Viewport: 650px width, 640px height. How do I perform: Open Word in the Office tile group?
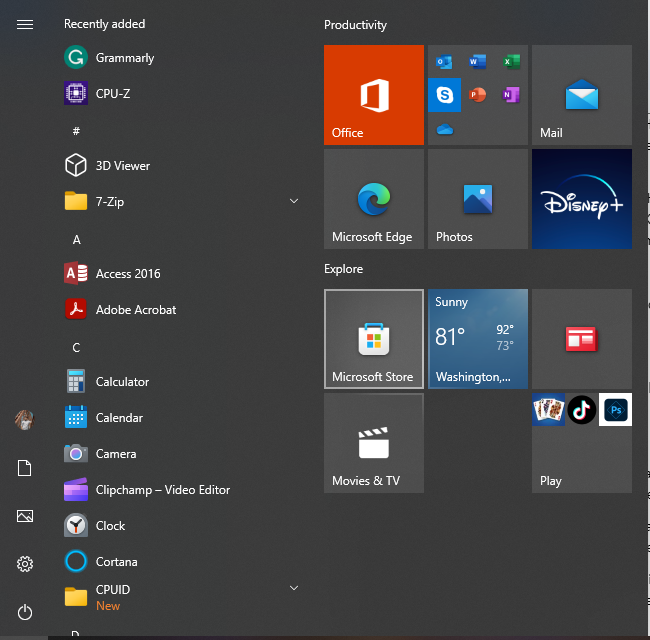(478, 62)
